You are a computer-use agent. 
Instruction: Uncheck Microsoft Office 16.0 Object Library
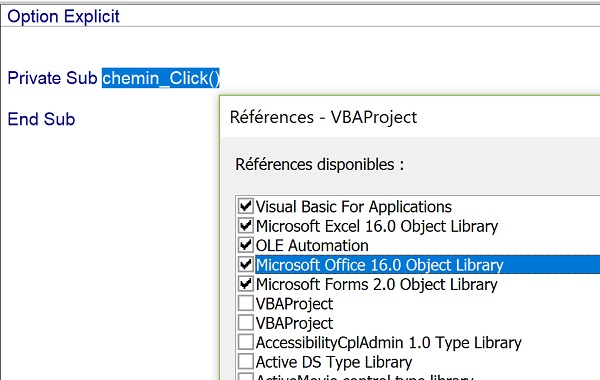click(x=245, y=264)
